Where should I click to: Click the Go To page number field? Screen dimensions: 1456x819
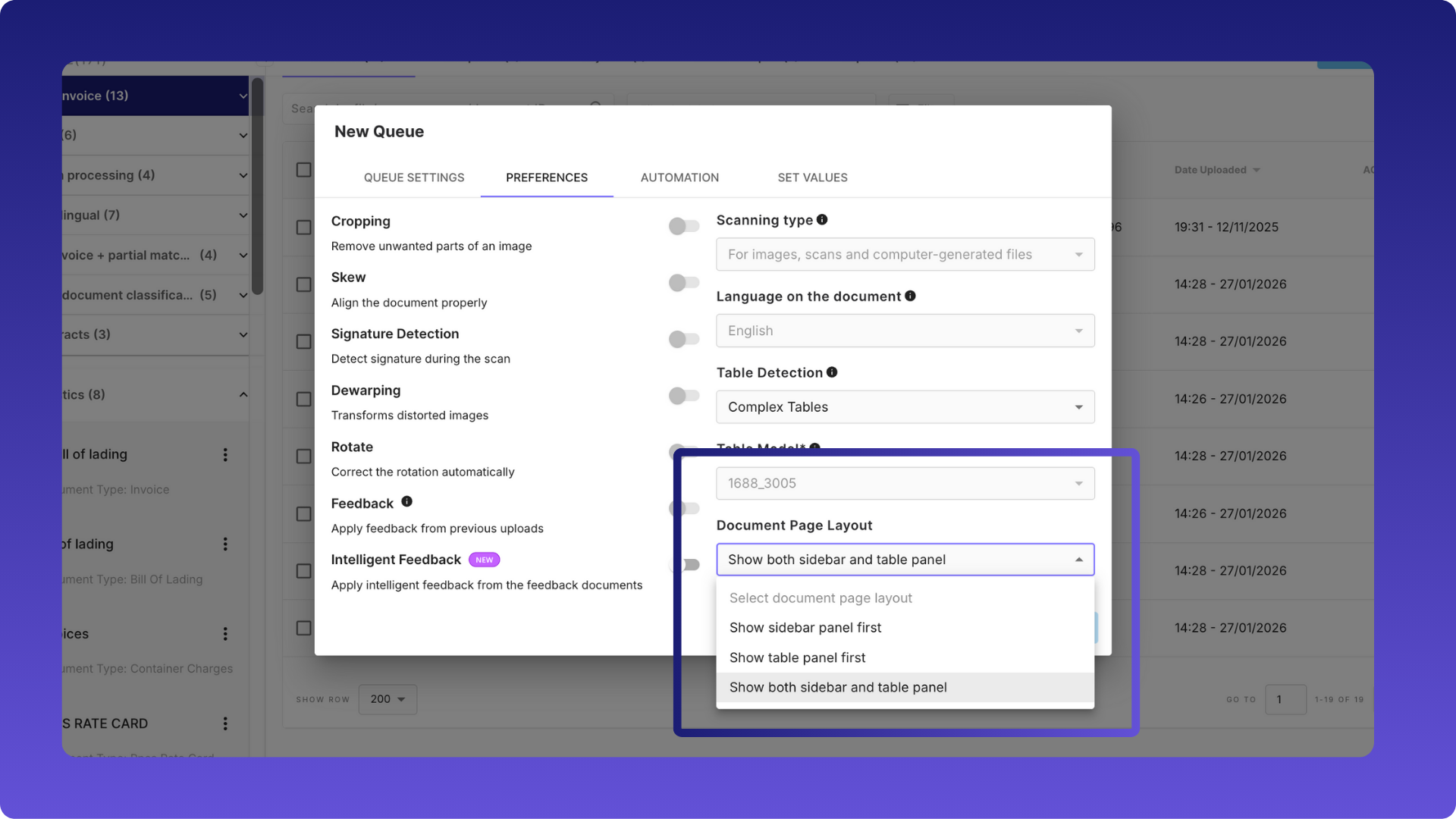(1285, 699)
